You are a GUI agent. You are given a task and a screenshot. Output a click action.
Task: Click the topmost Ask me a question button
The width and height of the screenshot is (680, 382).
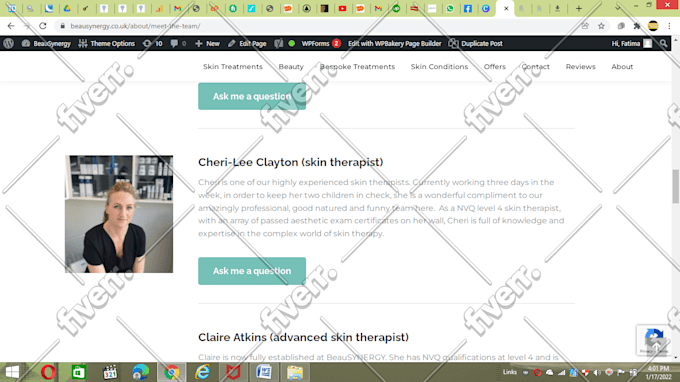(x=252, y=96)
